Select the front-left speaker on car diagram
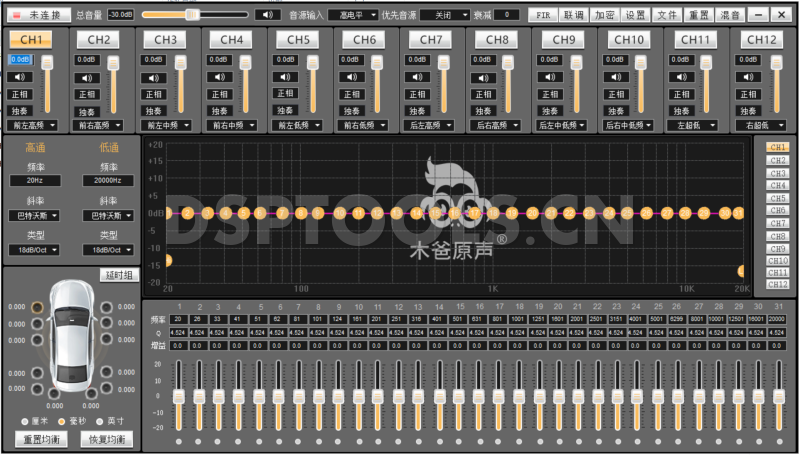Screen dimensions: 800x455 [x=37, y=307]
